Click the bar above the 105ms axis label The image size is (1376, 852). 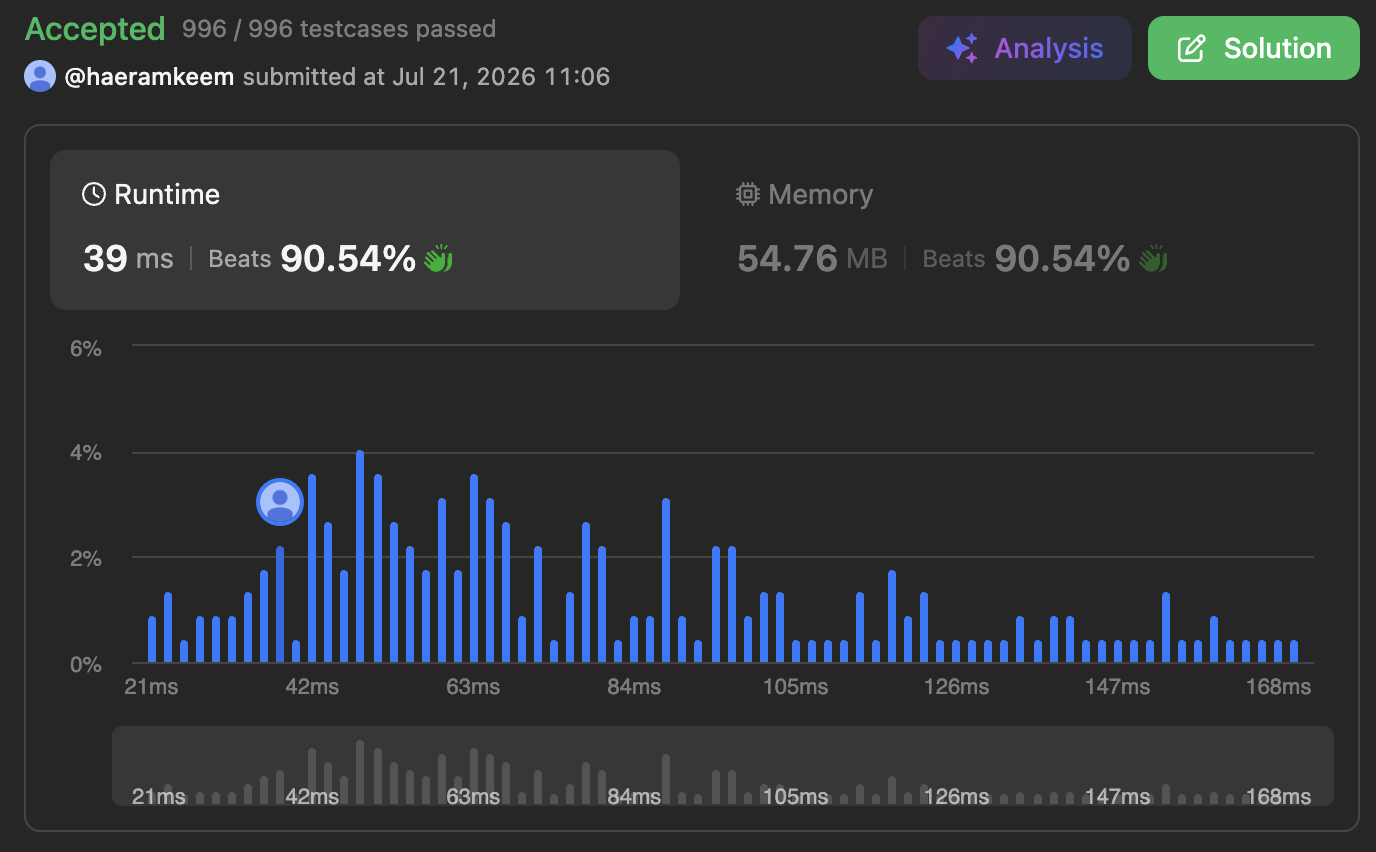pyautogui.click(x=796, y=651)
